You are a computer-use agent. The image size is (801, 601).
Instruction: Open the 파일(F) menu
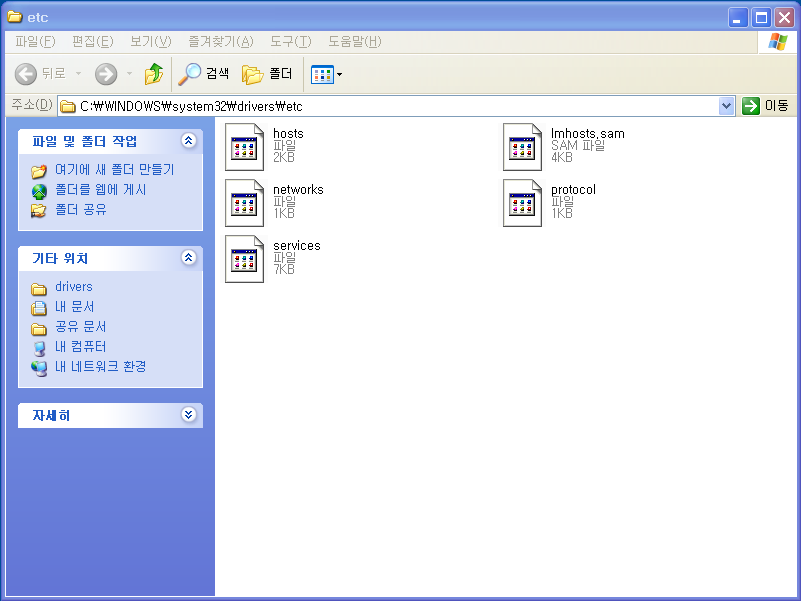coord(35,41)
